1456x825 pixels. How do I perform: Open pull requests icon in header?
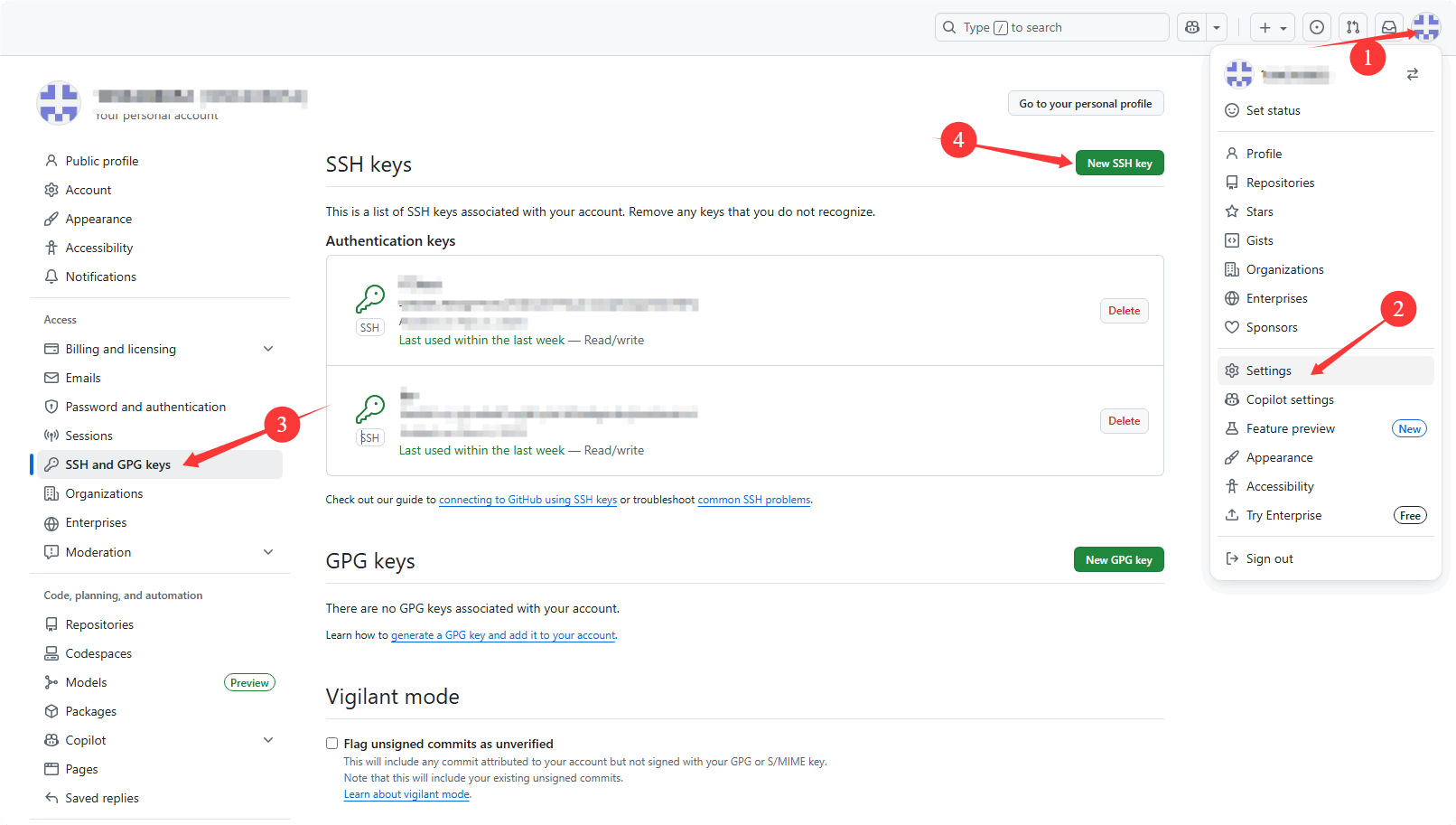(x=1352, y=28)
